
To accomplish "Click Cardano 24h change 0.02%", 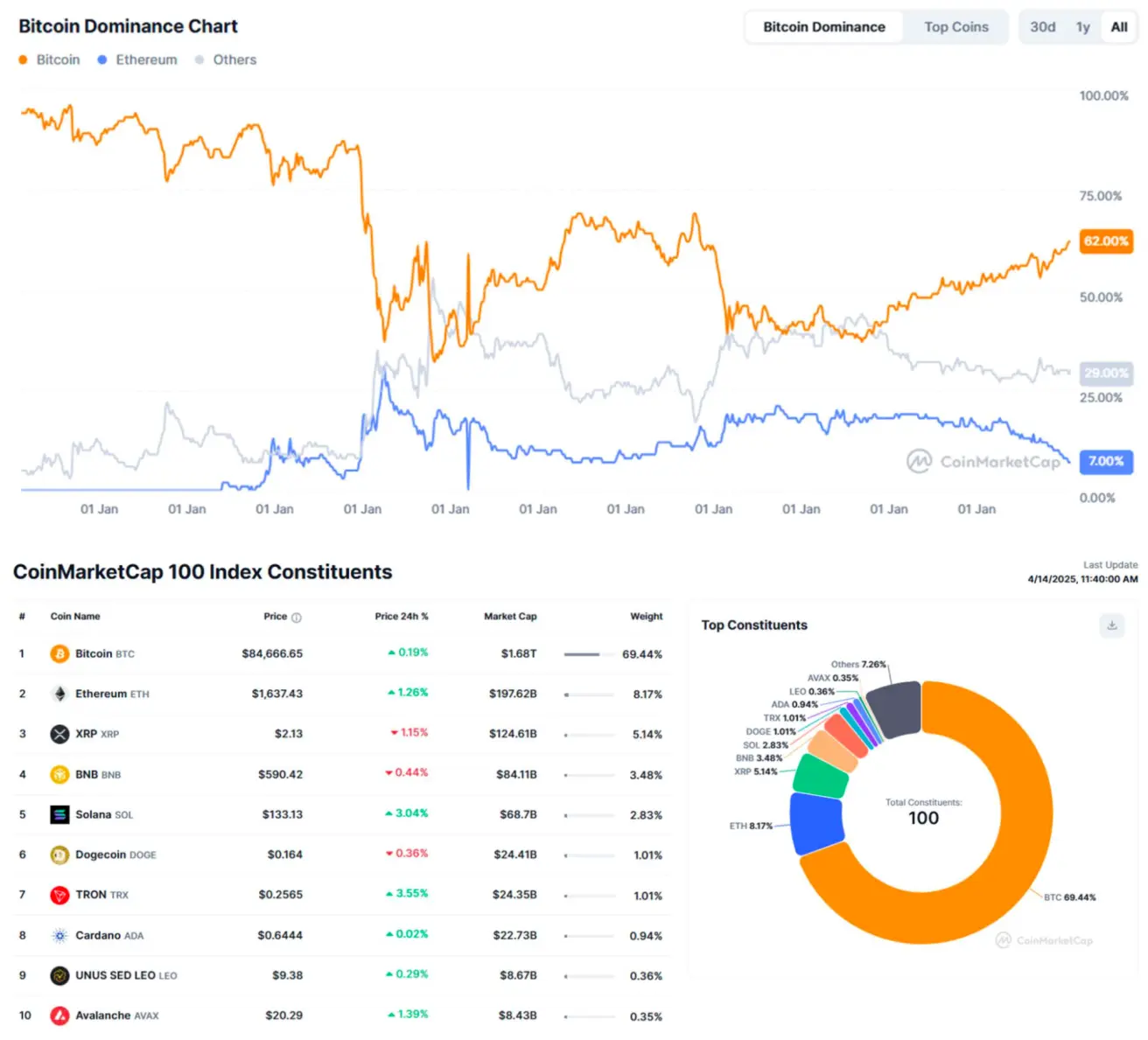I will 406,934.
